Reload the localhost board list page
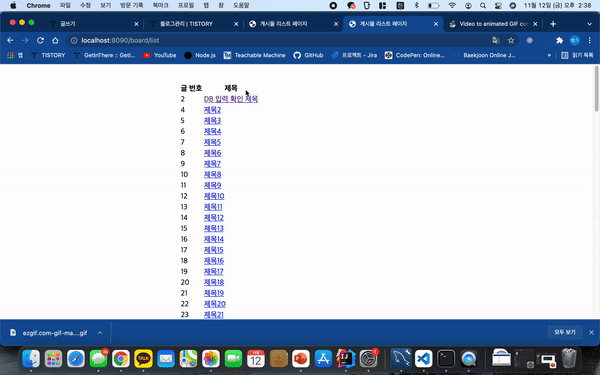Image resolution: width=600 pixels, height=375 pixels. click(40, 40)
